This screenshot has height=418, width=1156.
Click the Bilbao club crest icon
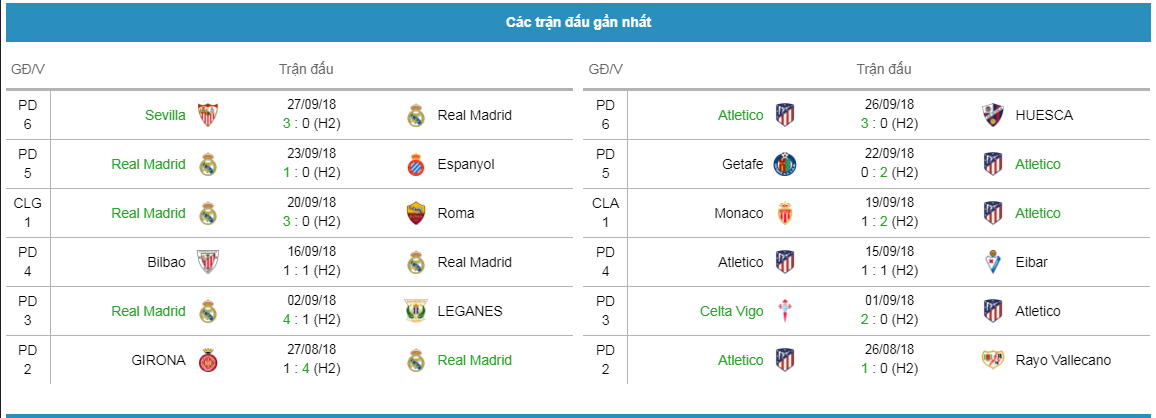coord(208,262)
